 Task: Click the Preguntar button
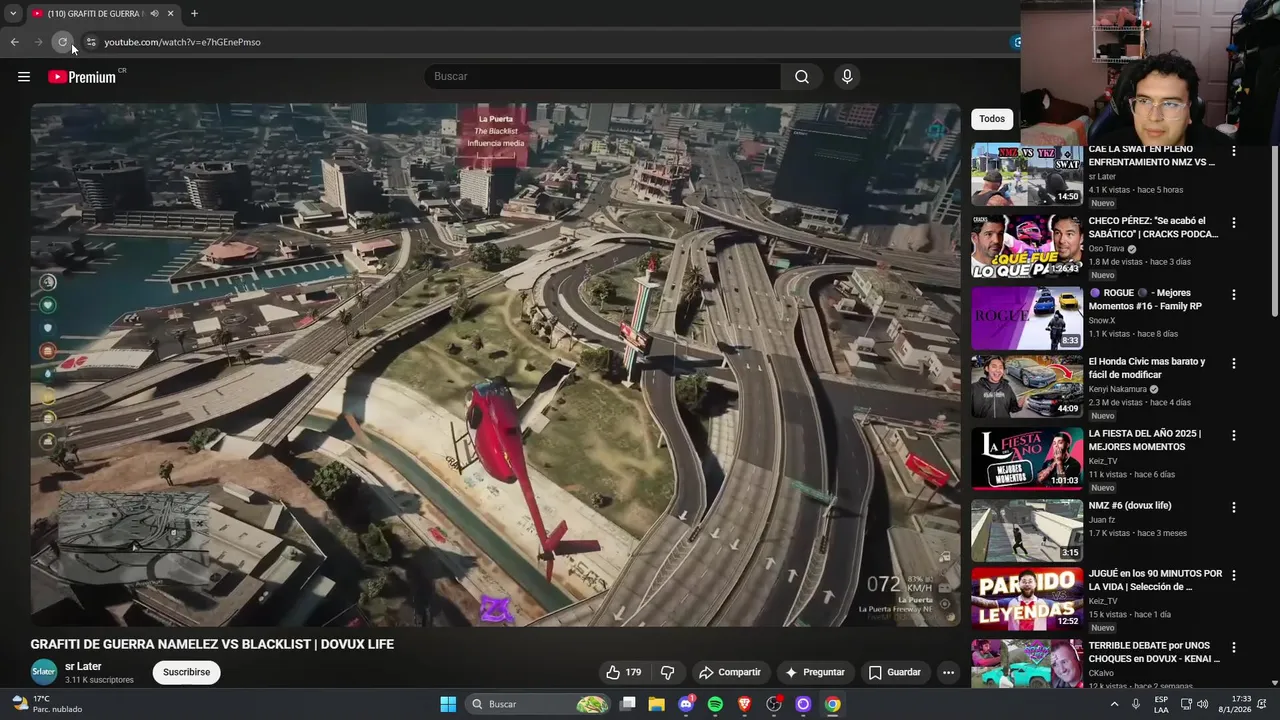pyautogui.click(x=815, y=672)
